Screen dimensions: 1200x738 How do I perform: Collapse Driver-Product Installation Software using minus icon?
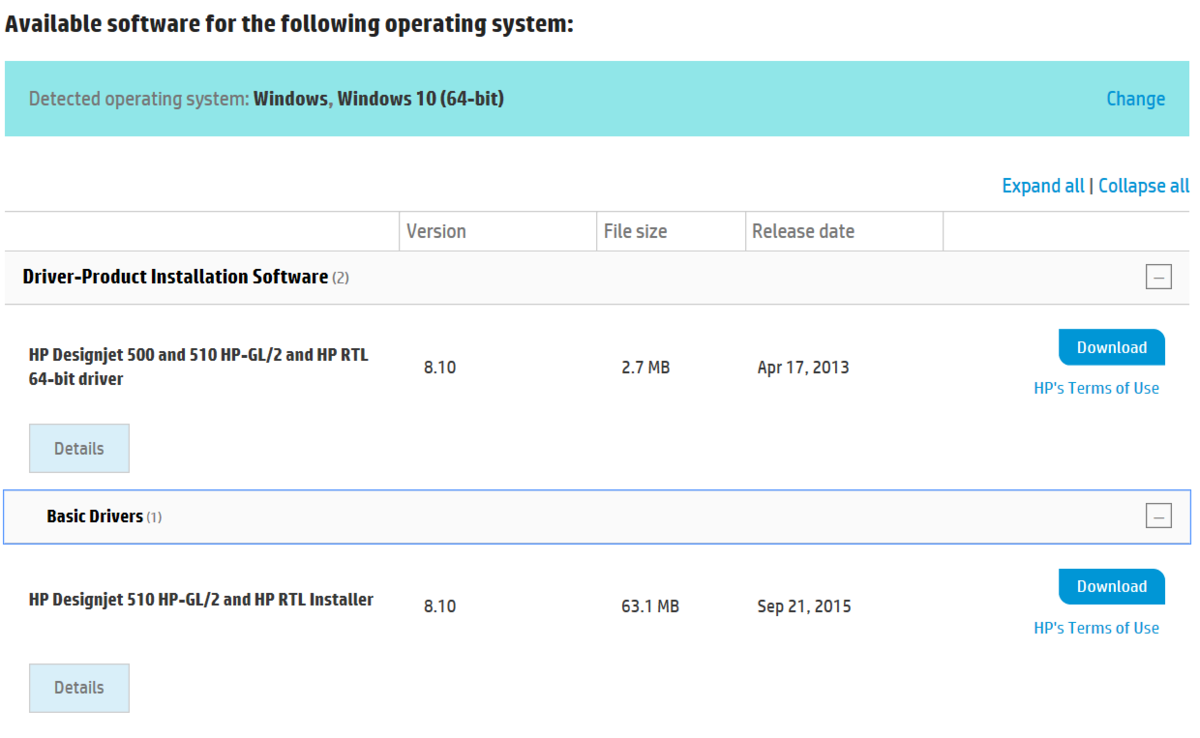(1158, 277)
